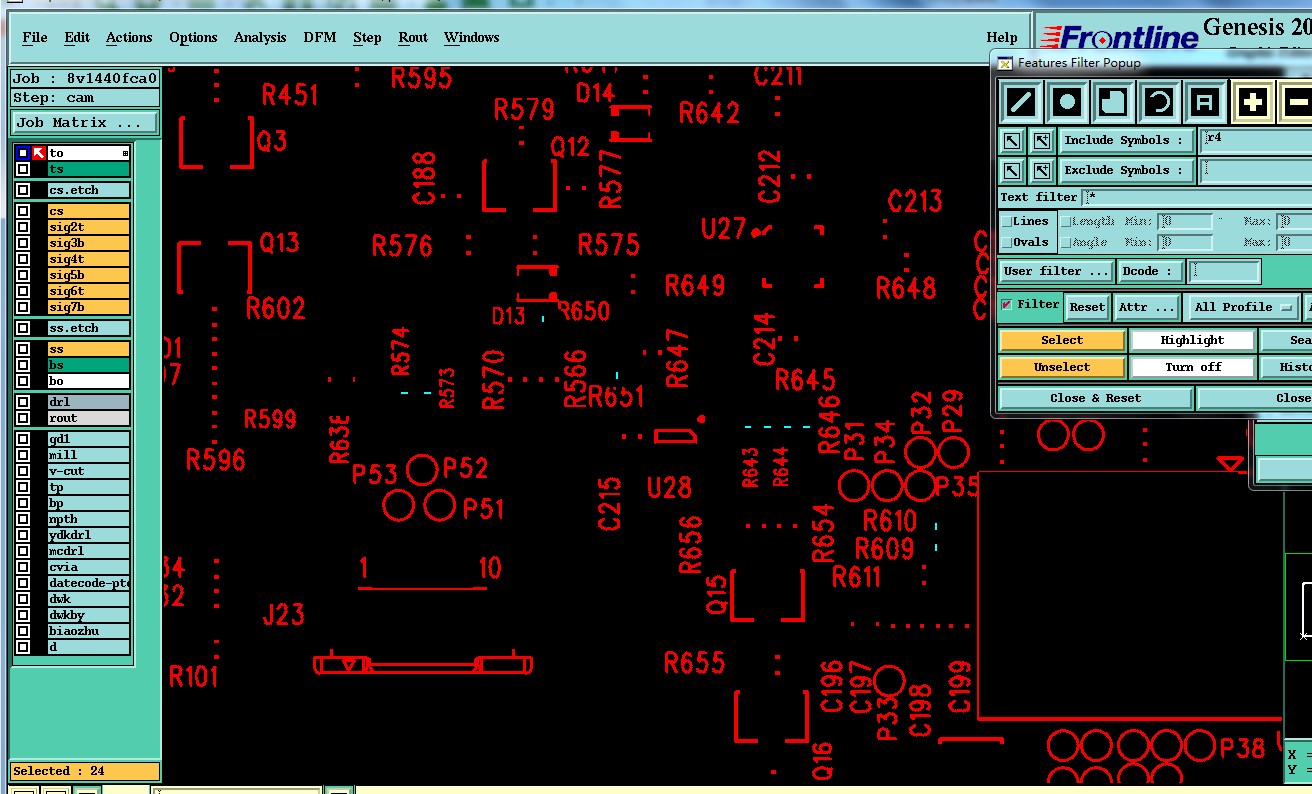This screenshot has width=1312, height=794.
Task: Open the Analysis menu
Action: coord(260,38)
